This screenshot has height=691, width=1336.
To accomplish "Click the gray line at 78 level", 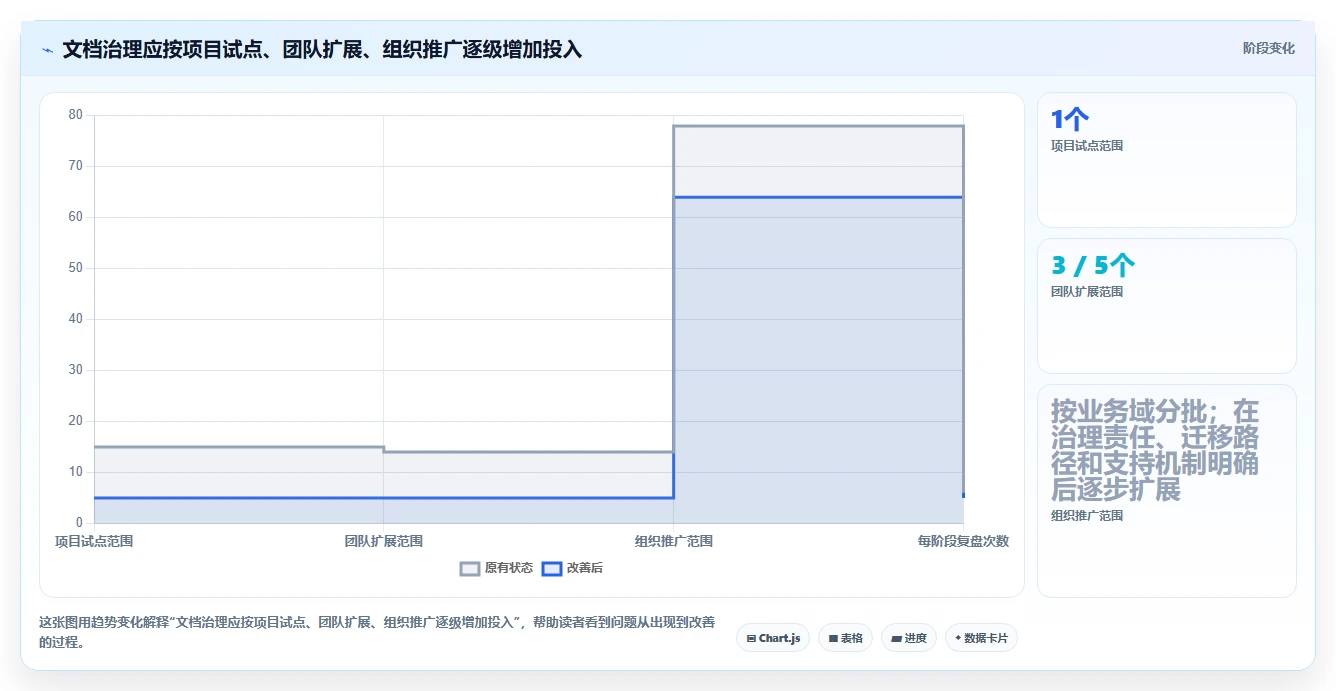I will (x=818, y=126).
